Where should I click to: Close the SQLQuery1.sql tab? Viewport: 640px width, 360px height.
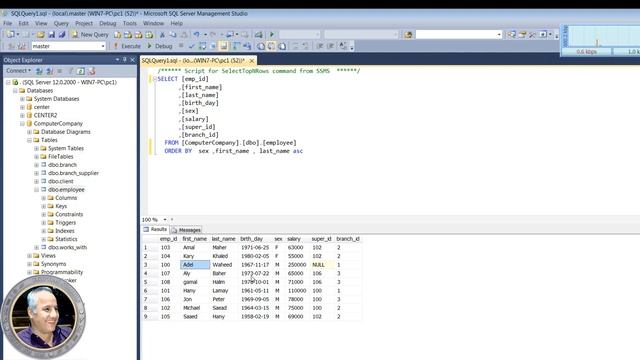click(x=252, y=61)
